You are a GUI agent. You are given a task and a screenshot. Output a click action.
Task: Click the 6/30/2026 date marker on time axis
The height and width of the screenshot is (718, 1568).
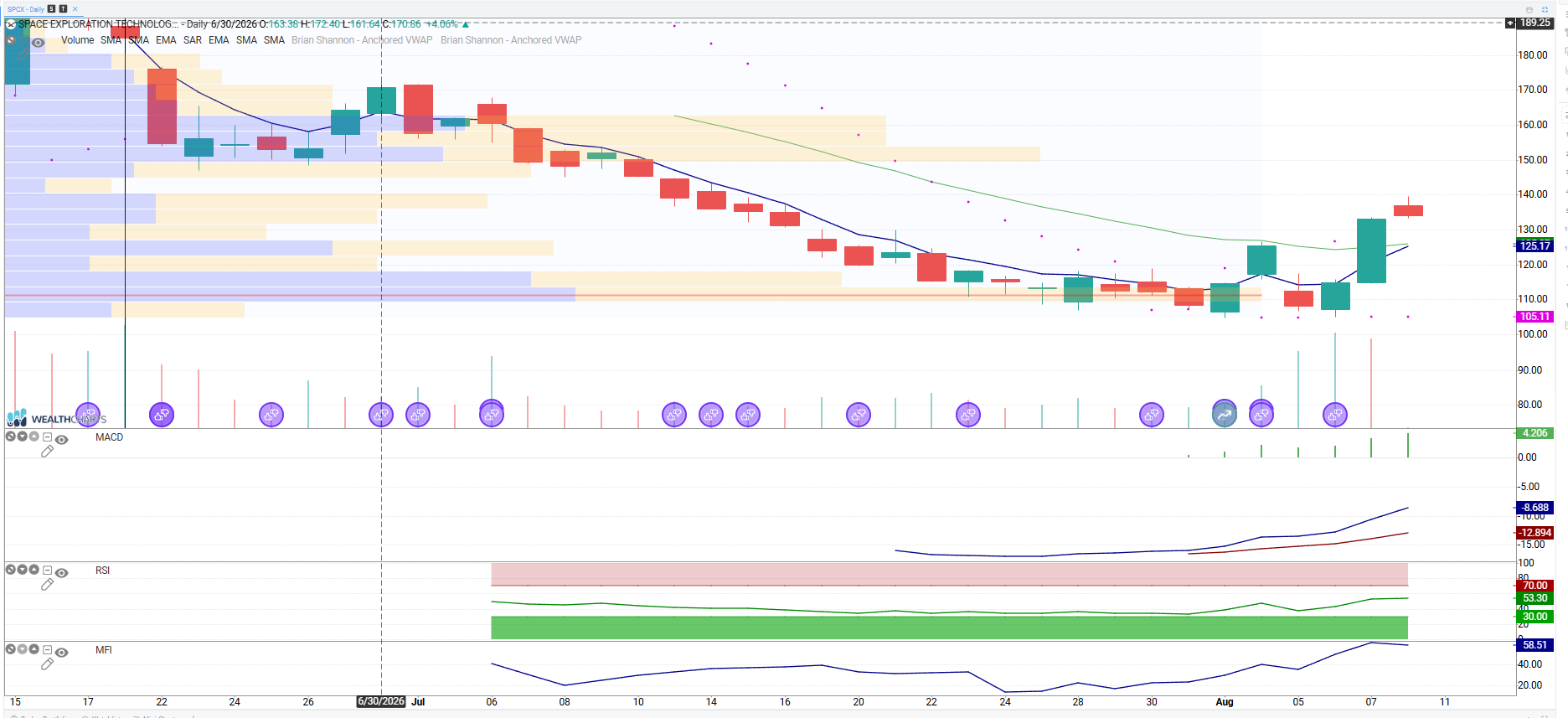[381, 702]
